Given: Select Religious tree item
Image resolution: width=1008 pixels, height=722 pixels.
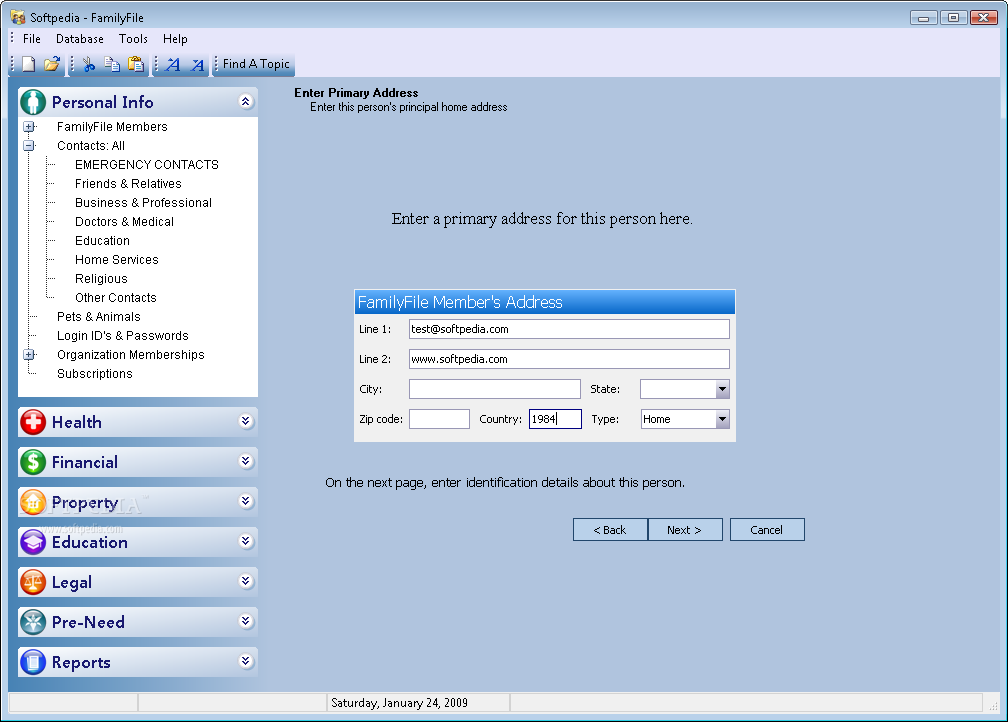Looking at the screenshot, I should 101,278.
